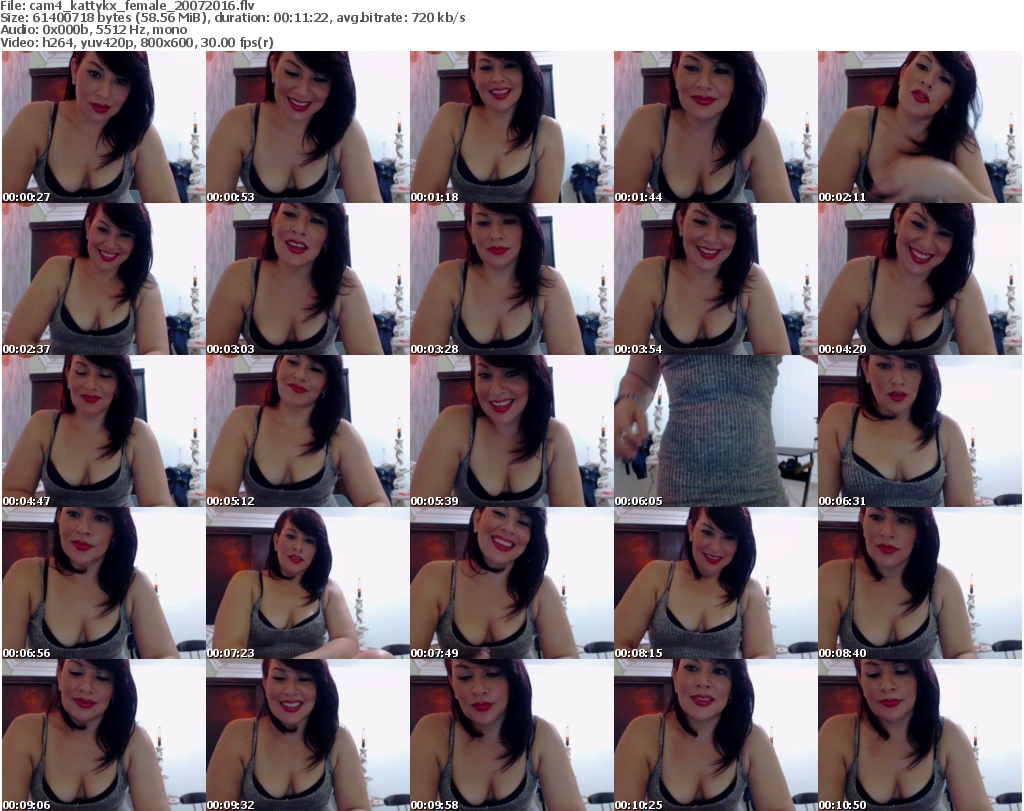This screenshot has width=1024, height=811.
Task: Open the frame at timestamp 00:01:18
Action: [511, 127]
